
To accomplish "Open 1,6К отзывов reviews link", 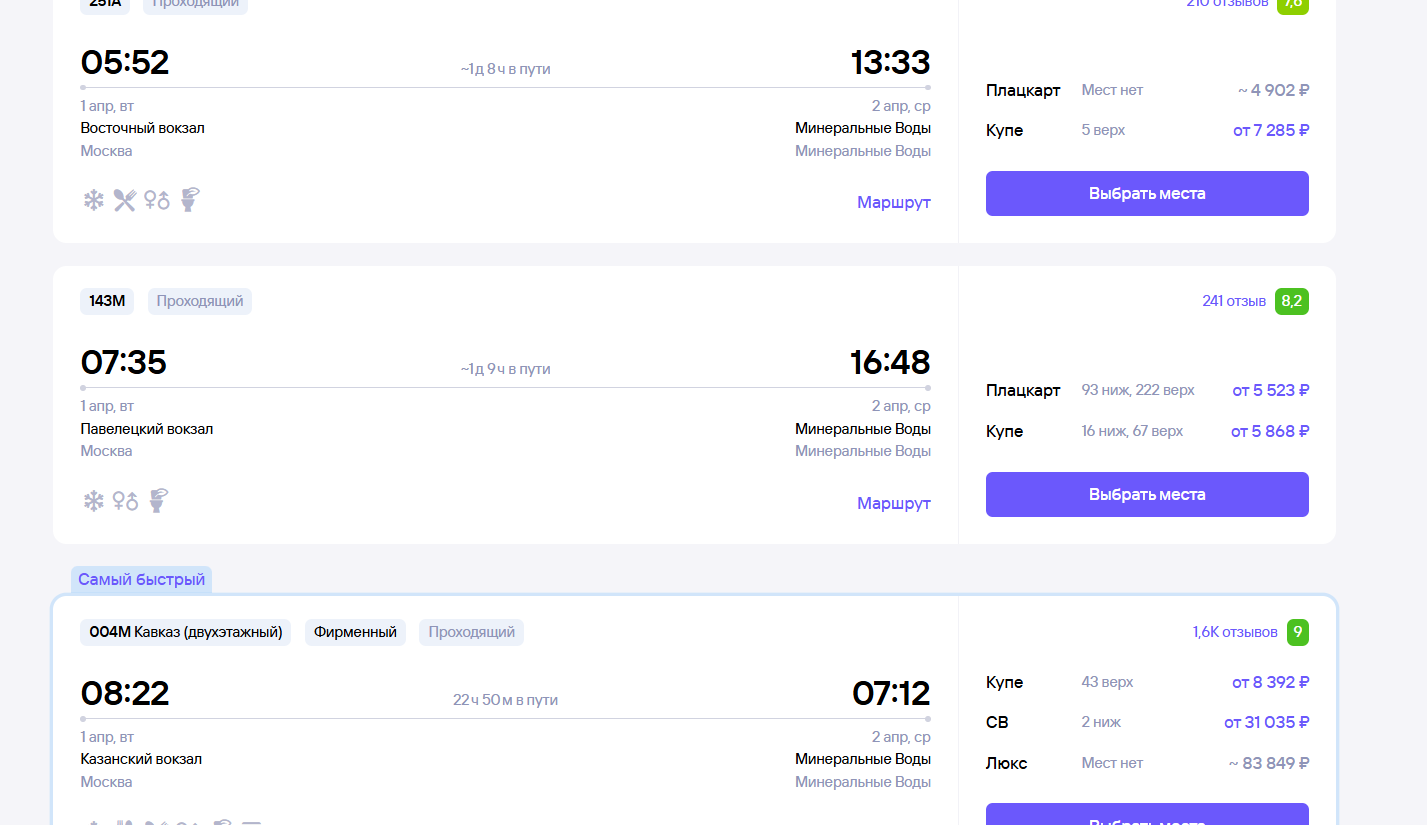I will click(1235, 632).
